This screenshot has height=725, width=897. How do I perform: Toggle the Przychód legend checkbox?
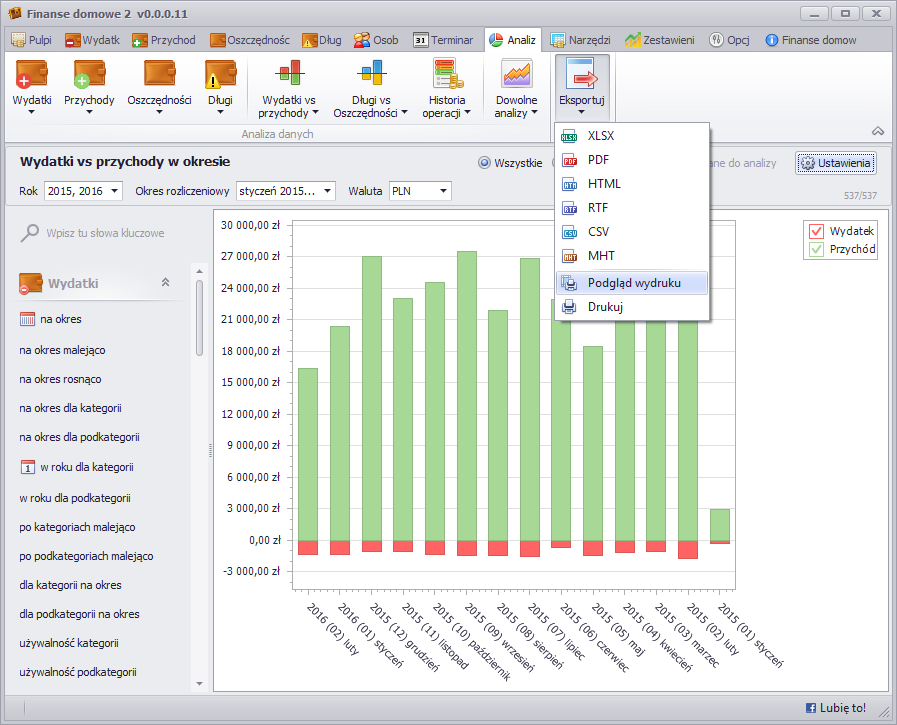(816, 250)
